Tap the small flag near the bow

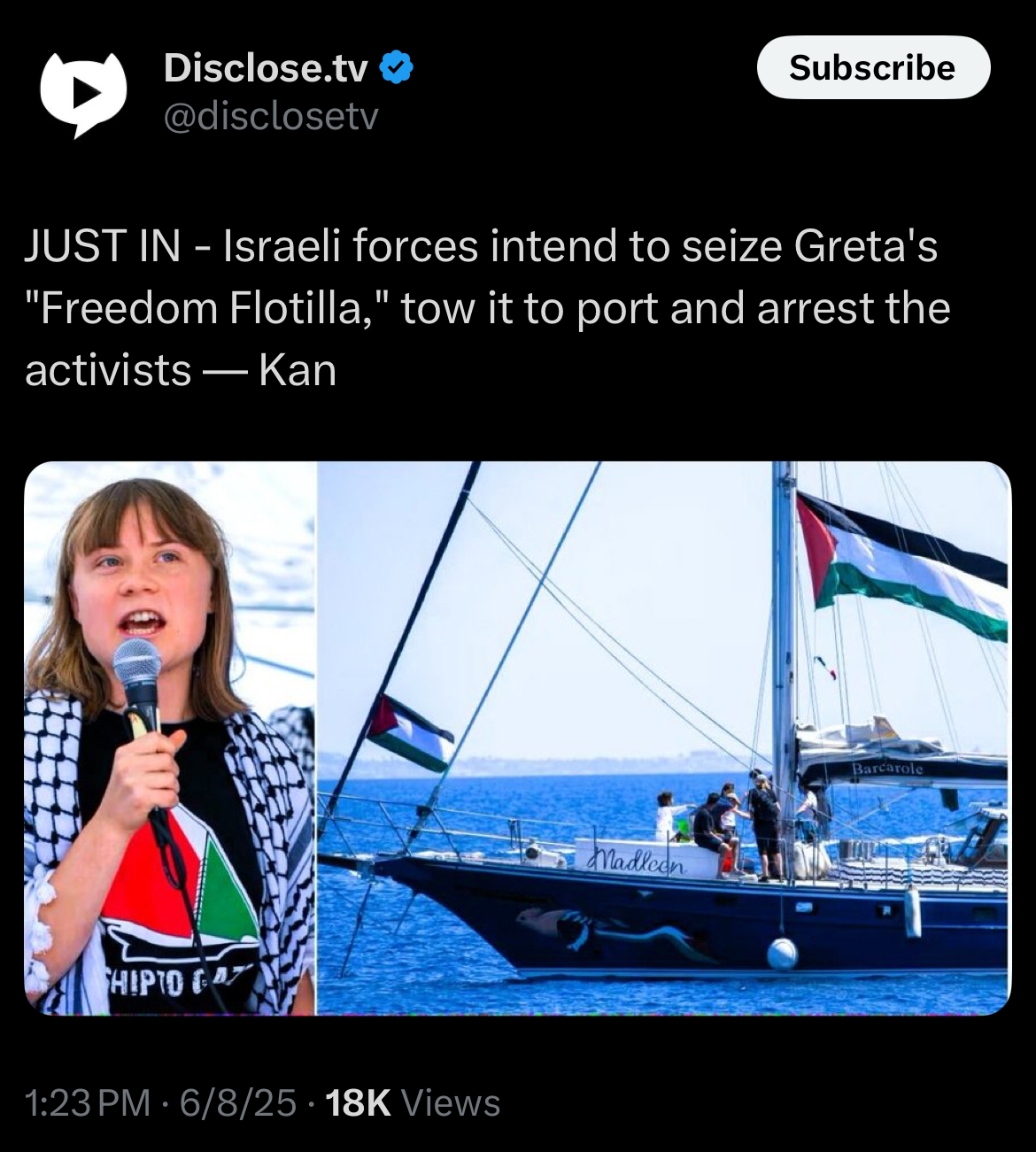pos(410,733)
